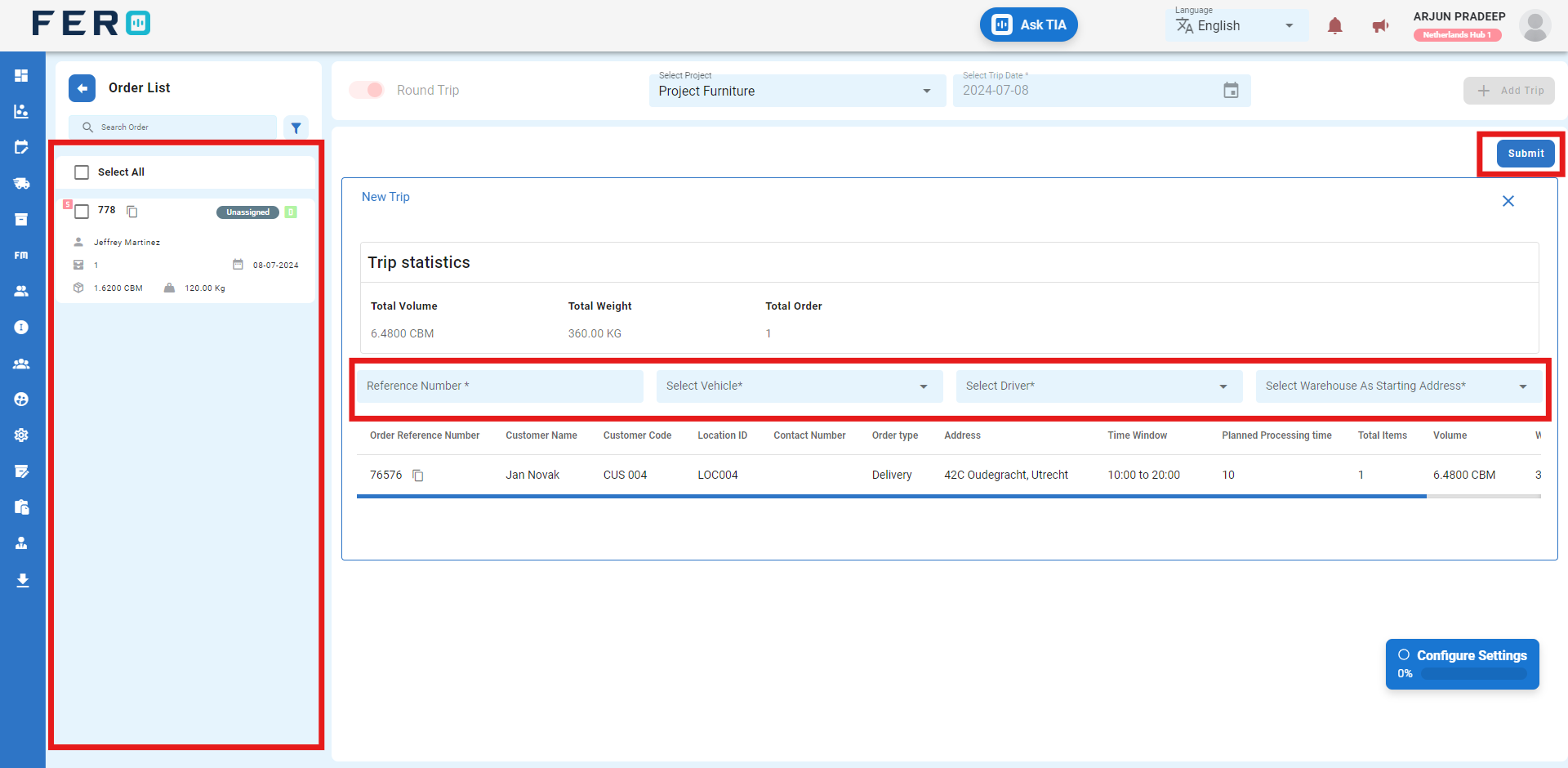Image resolution: width=1568 pixels, height=768 pixels.
Task: Open the Select Vehicle dropdown
Action: pyautogui.click(x=800, y=386)
